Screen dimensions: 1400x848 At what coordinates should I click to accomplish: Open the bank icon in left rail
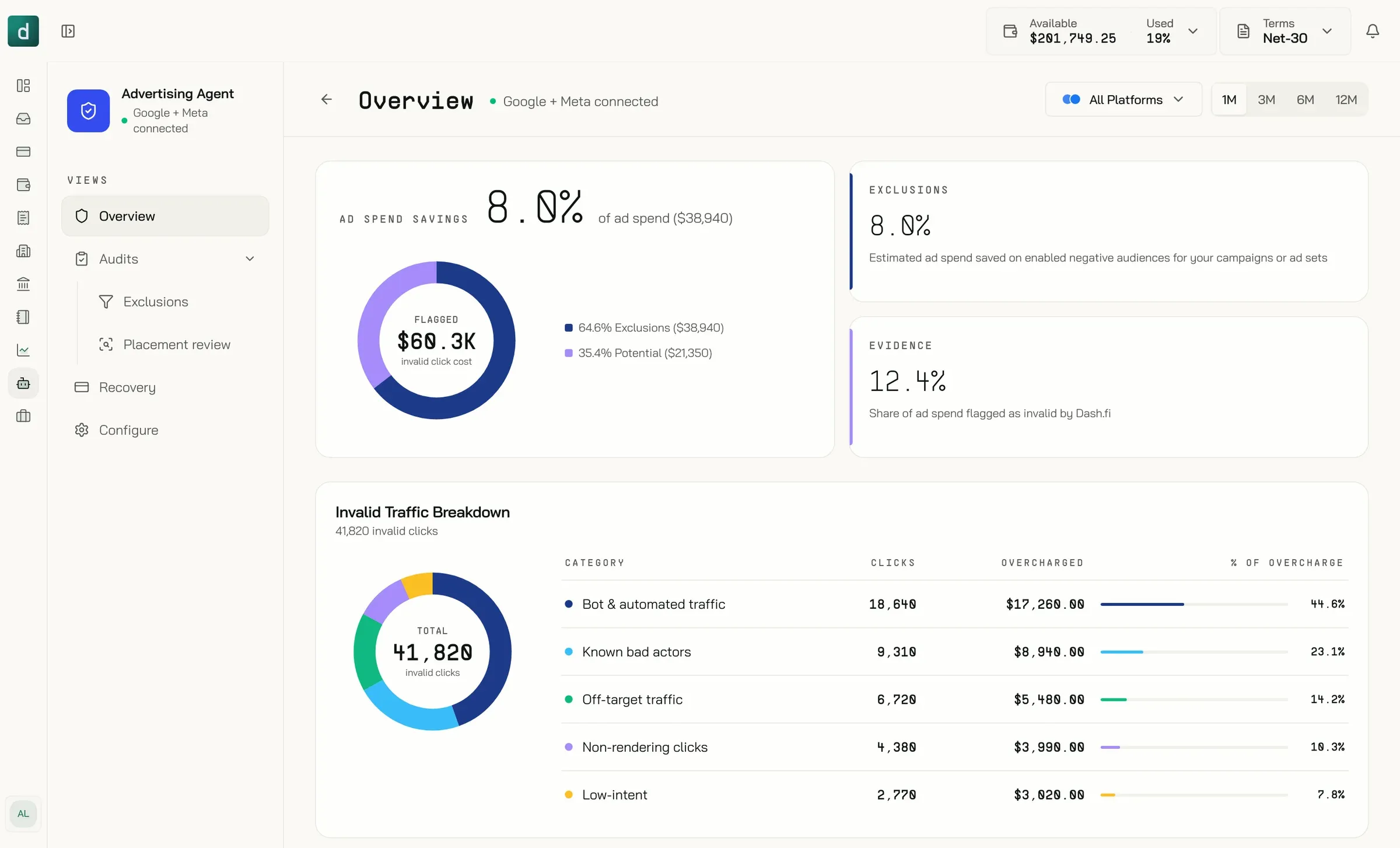(23, 284)
